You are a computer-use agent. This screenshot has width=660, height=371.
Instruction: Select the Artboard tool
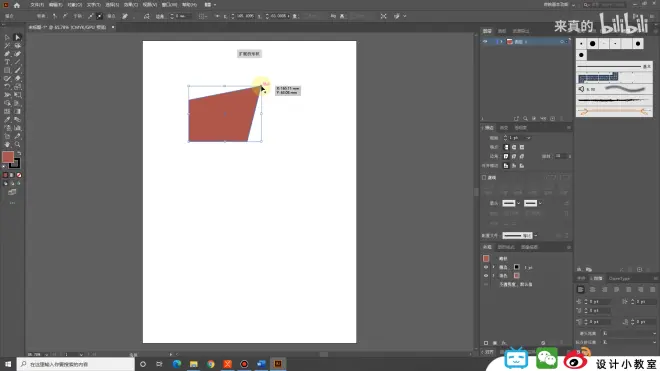point(7,136)
